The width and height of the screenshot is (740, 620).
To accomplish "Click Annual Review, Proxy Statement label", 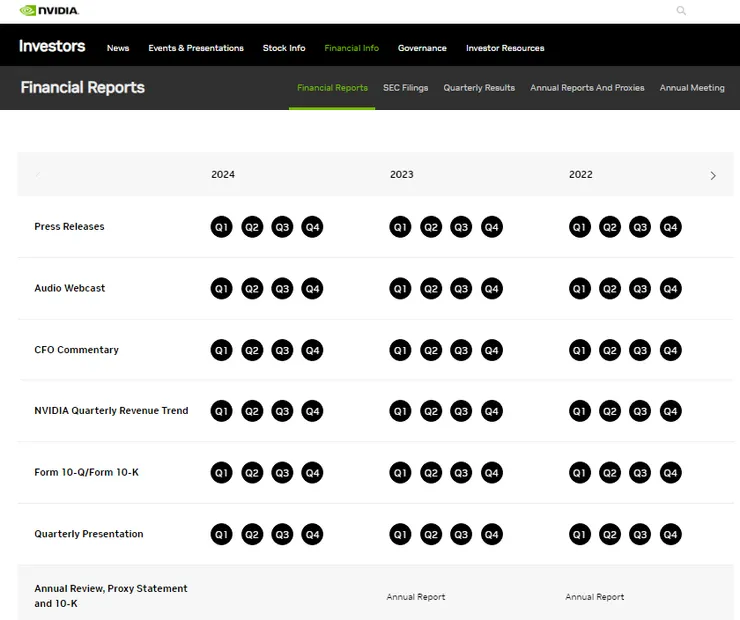I will 111,596.
